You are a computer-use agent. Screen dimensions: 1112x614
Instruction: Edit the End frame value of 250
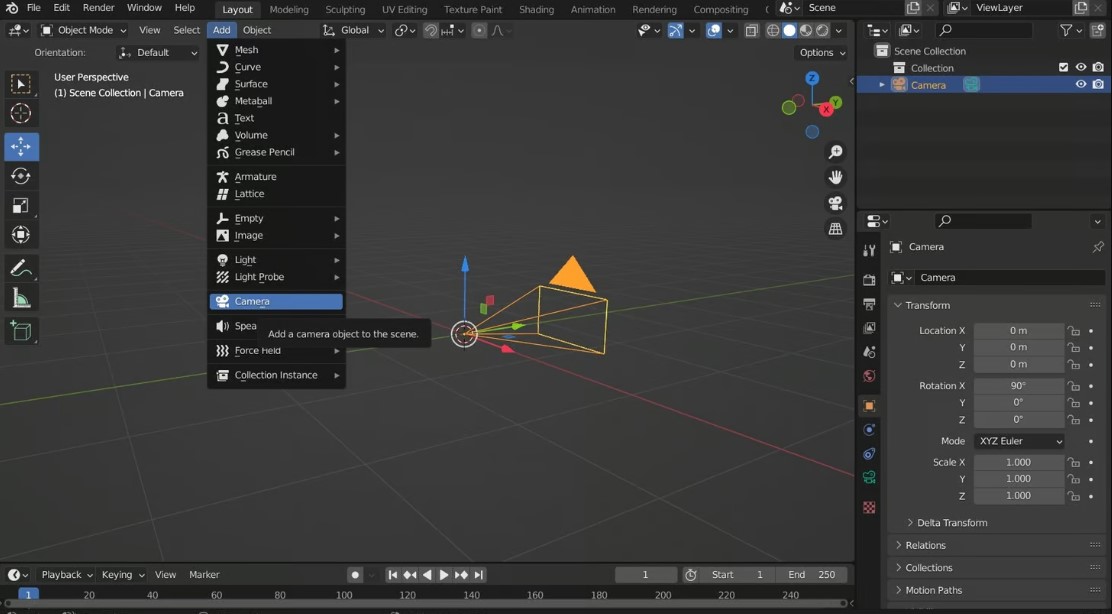[812, 574]
